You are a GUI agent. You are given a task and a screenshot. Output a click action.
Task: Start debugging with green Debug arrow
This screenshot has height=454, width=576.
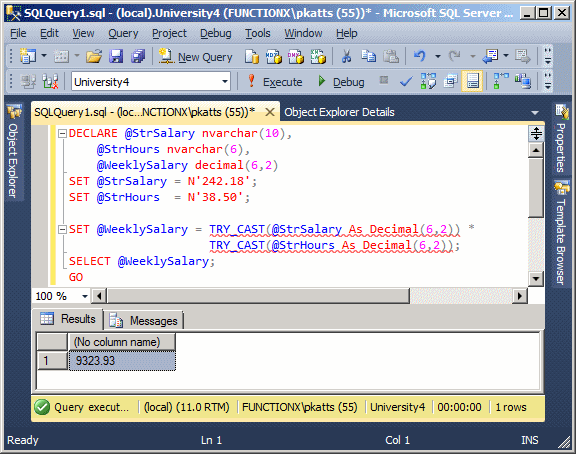(x=342, y=82)
